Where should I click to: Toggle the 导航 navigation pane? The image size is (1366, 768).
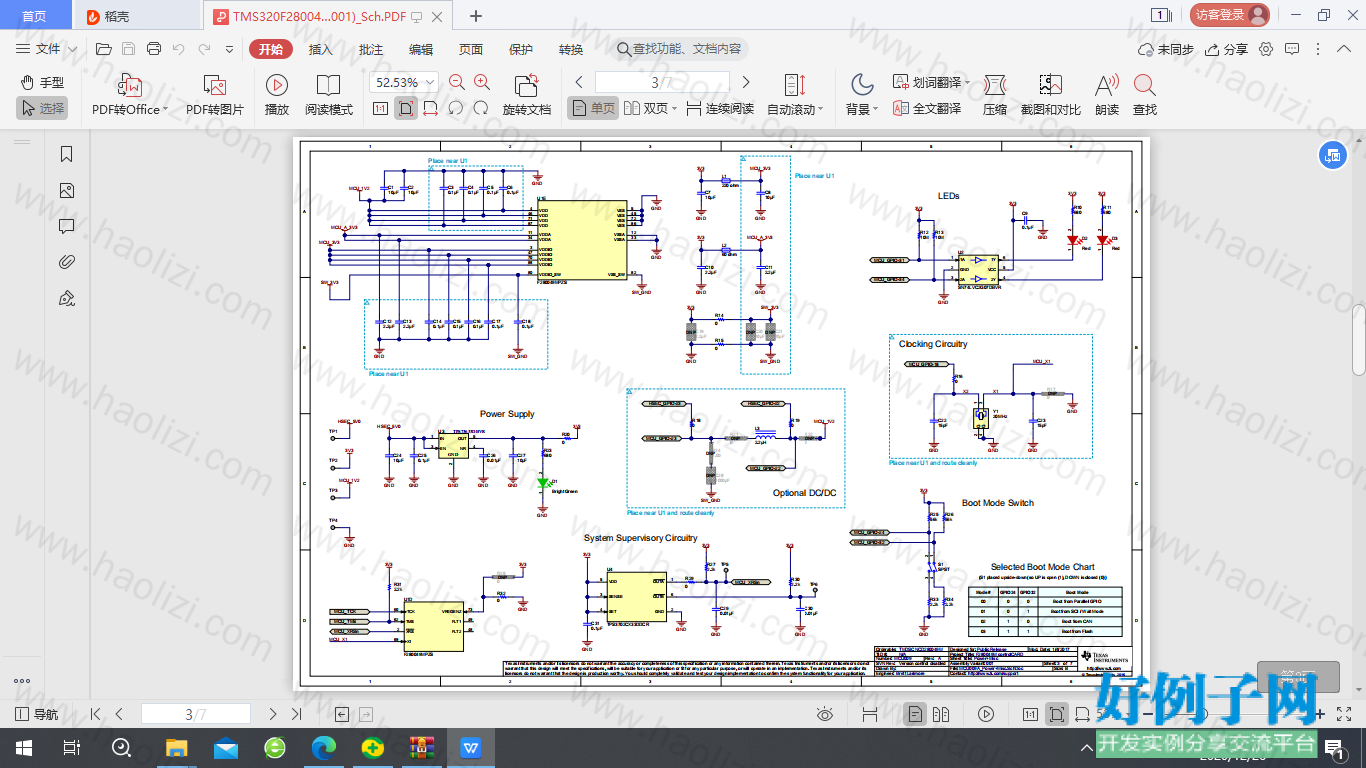pyautogui.click(x=37, y=714)
